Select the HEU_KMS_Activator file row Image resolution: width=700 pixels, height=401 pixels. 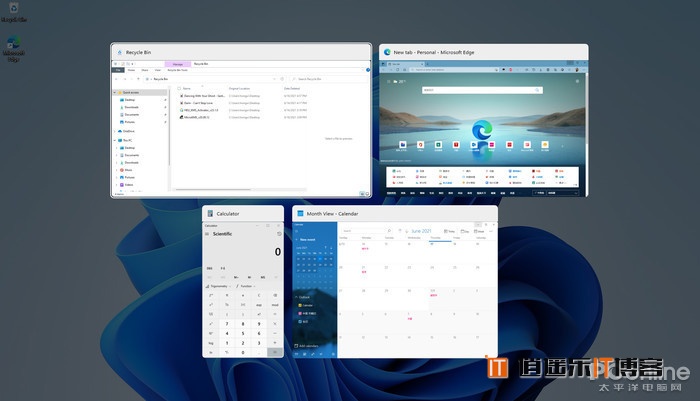pyautogui.click(x=243, y=110)
